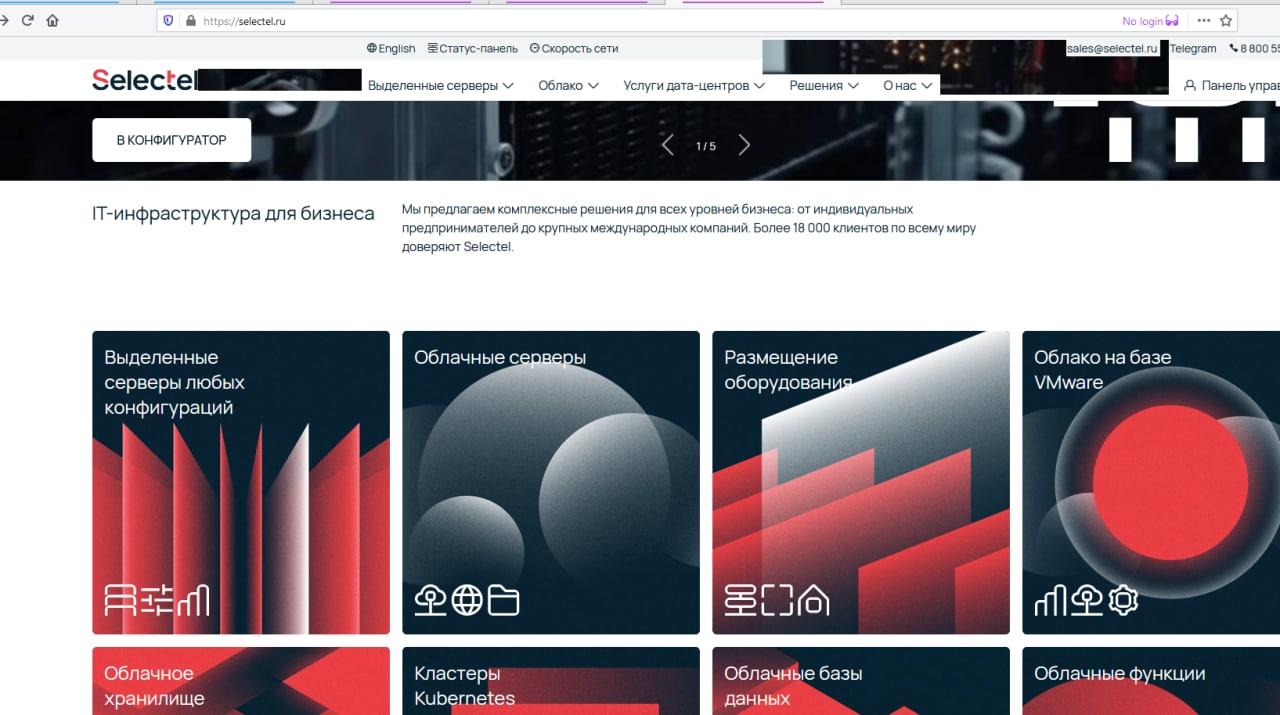This screenshot has width=1280, height=715.
Task: Open the Облако на базе VMware card
Action: click(1151, 482)
